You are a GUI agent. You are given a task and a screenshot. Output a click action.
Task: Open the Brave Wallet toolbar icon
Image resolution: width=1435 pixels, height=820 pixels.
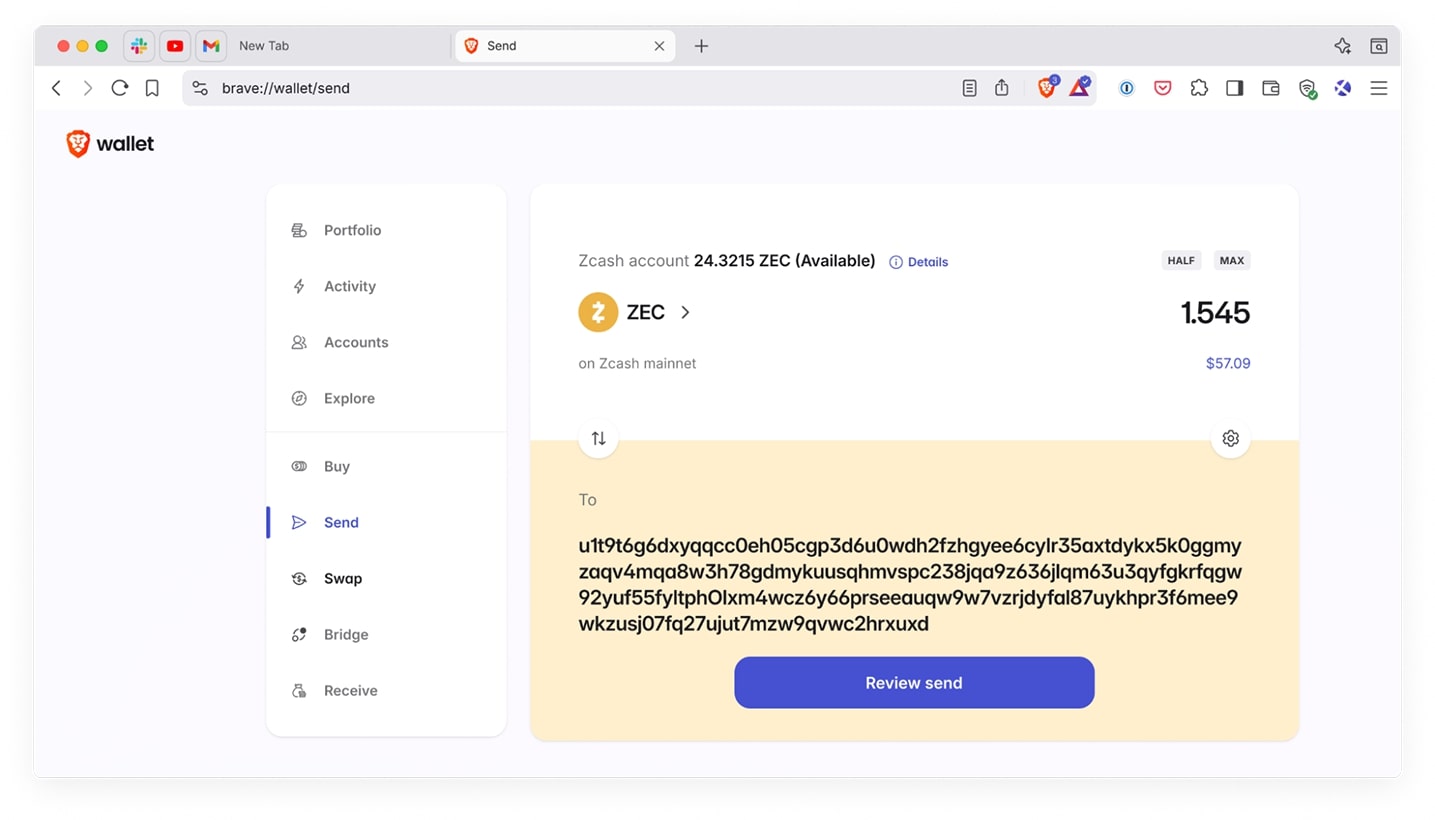1271,88
